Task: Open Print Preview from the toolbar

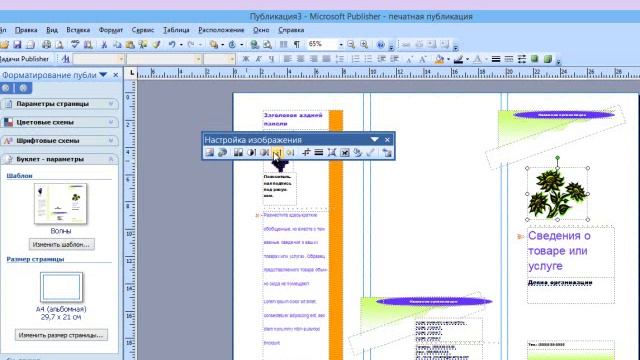Action: pos(59,44)
